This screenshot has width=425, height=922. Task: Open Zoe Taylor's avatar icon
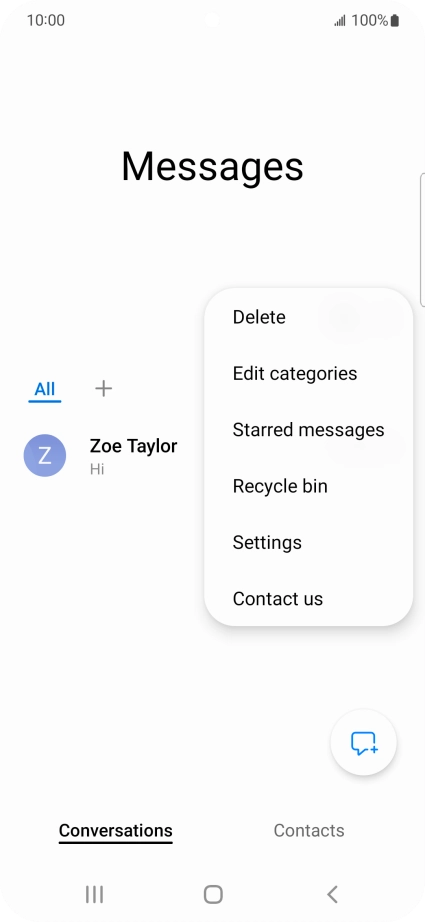pyautogui.click(x=45, y=455)
